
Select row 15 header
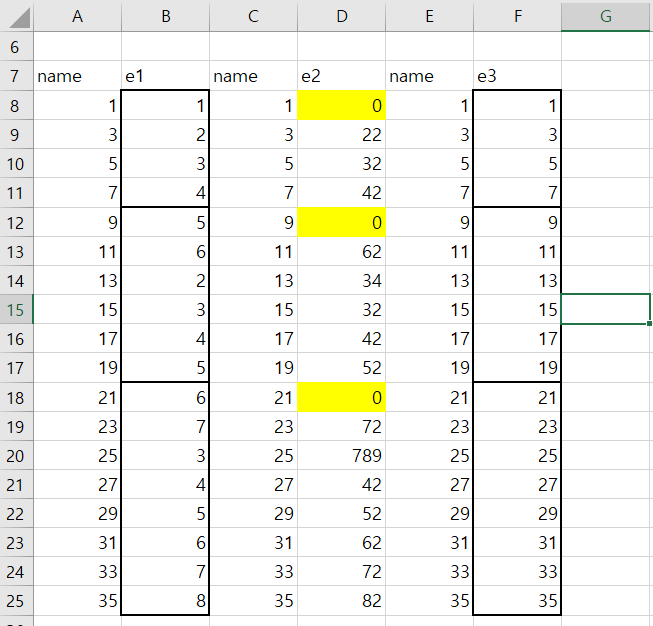point(17,309)
